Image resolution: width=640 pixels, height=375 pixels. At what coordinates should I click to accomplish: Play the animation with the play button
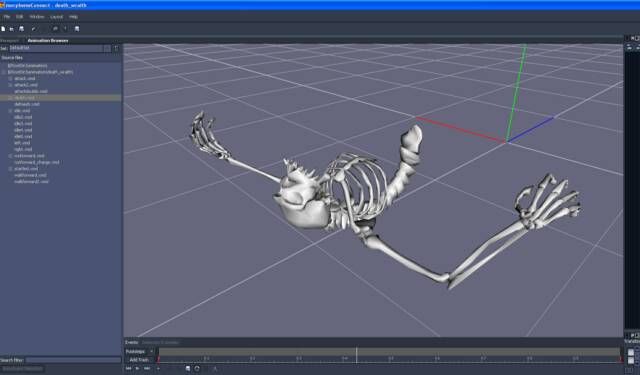138,368
